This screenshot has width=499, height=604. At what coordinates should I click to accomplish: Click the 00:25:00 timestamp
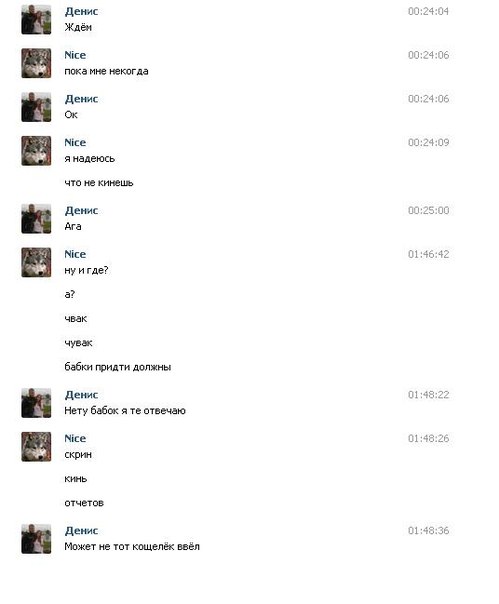click(428, 210)
